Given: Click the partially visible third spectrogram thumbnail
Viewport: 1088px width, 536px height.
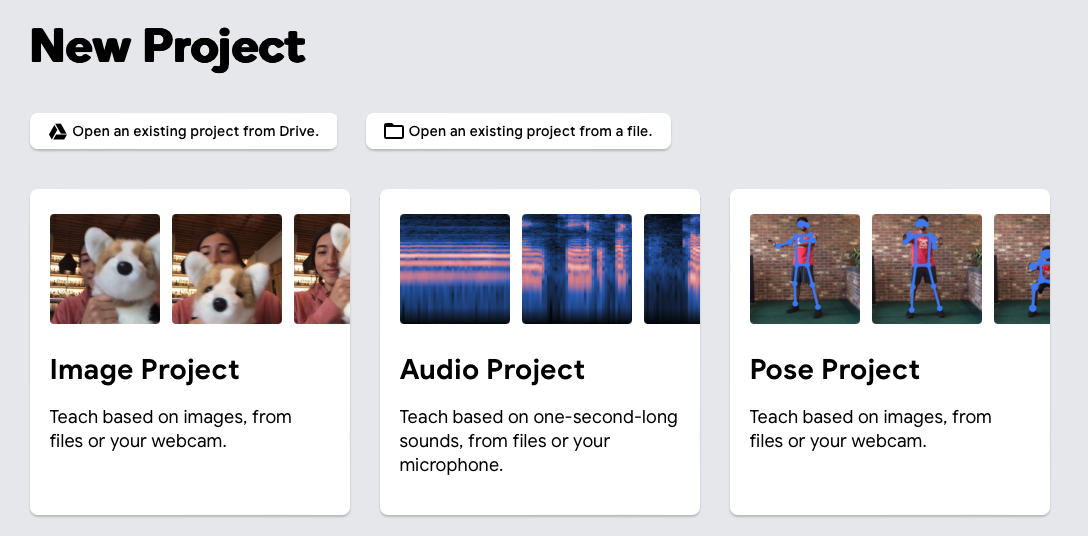Looking at the screenshot, I should point(672,269).
